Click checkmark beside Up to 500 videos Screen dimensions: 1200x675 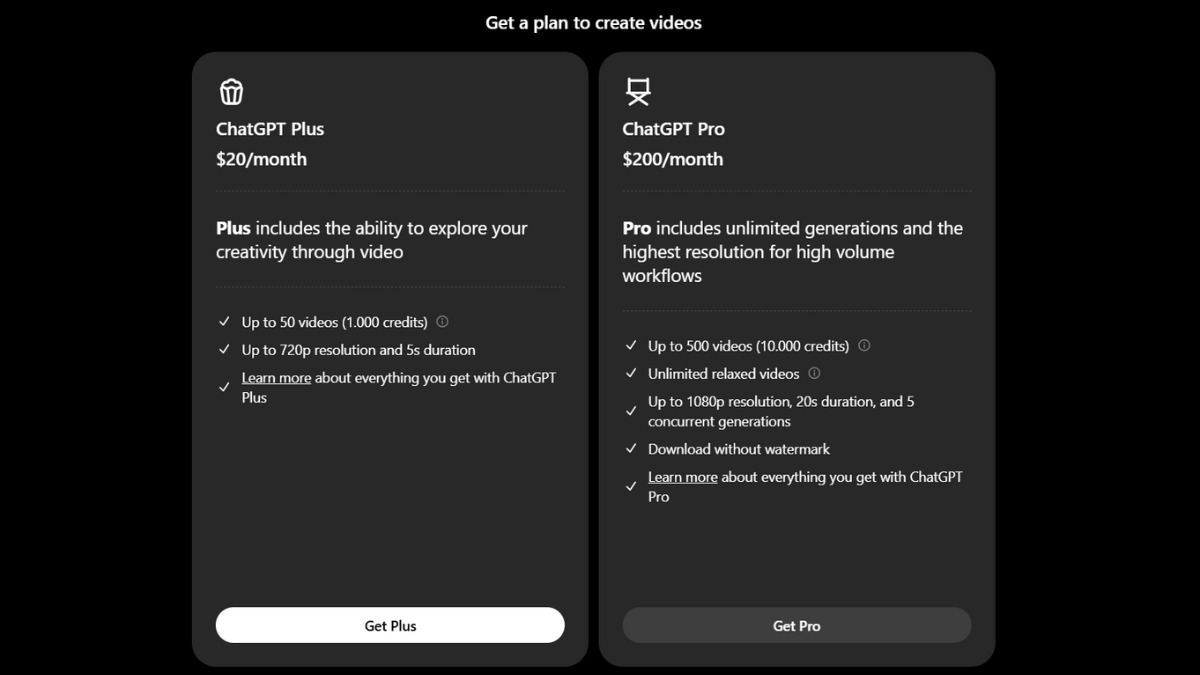coord(631,346)
